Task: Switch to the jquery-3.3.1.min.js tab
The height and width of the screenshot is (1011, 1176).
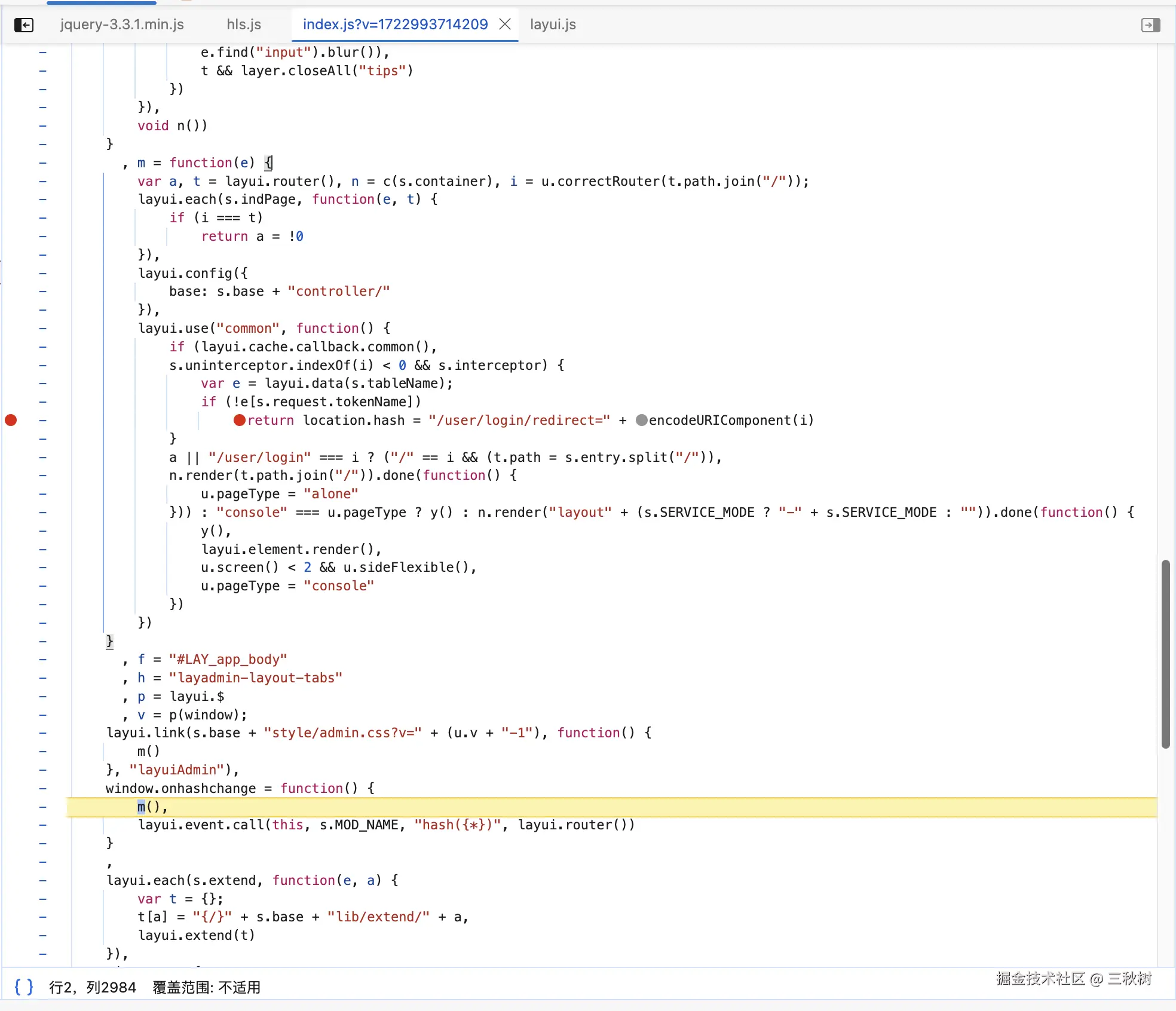Action: (x=122, y=24)
